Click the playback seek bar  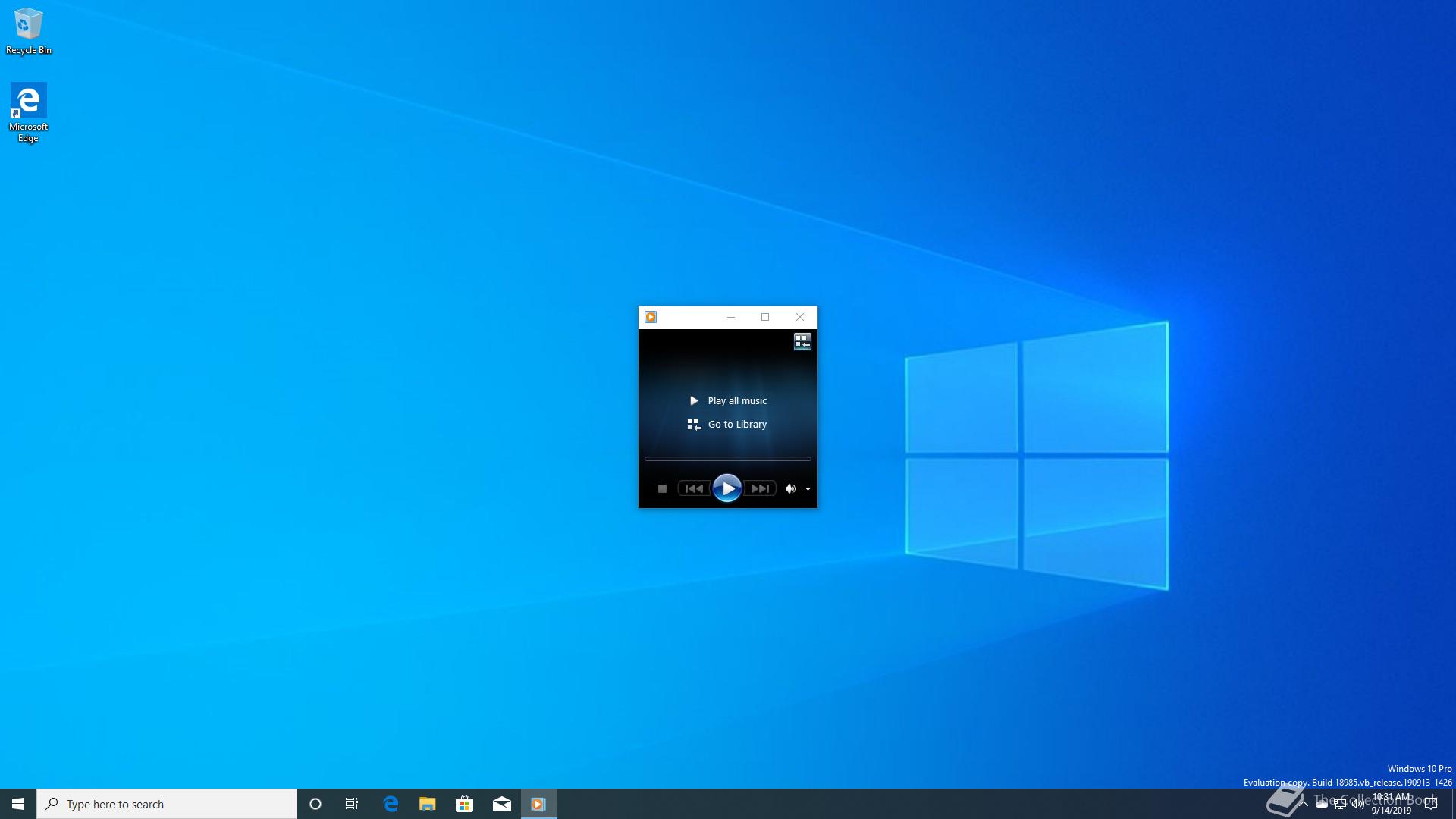pyautogui.click(x=727, y=459)
